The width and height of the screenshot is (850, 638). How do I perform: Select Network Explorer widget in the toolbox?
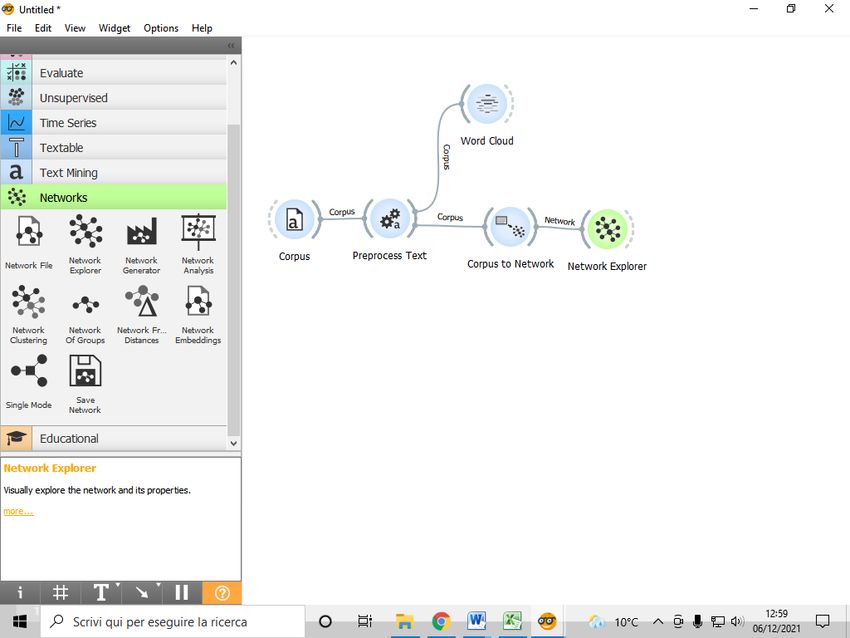[85, 244]
